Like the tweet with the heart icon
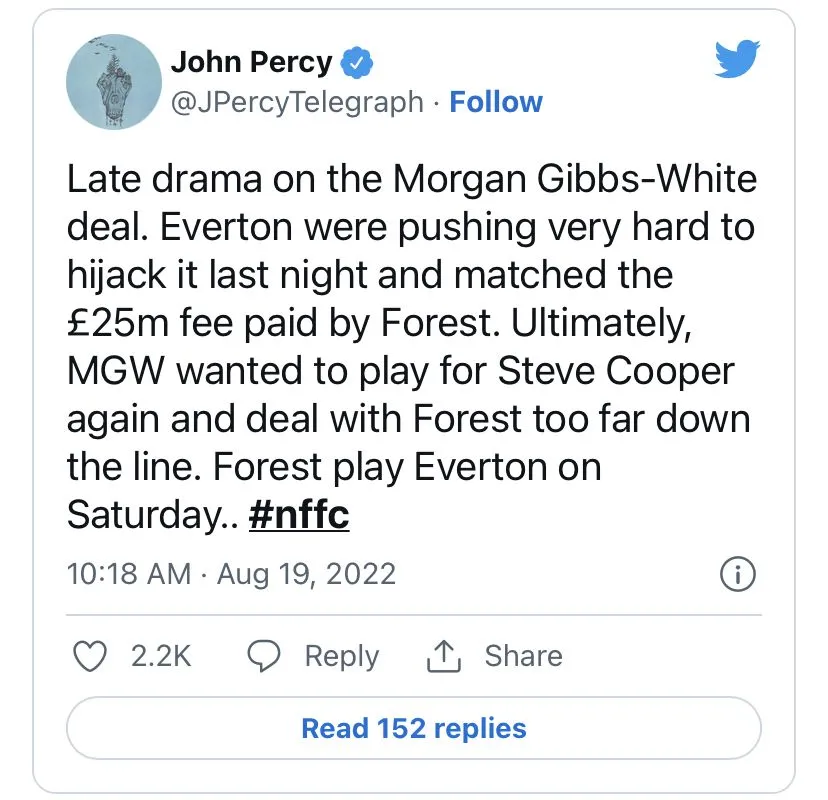This screenshot has height=800, width=828. [x=92, y=656]
